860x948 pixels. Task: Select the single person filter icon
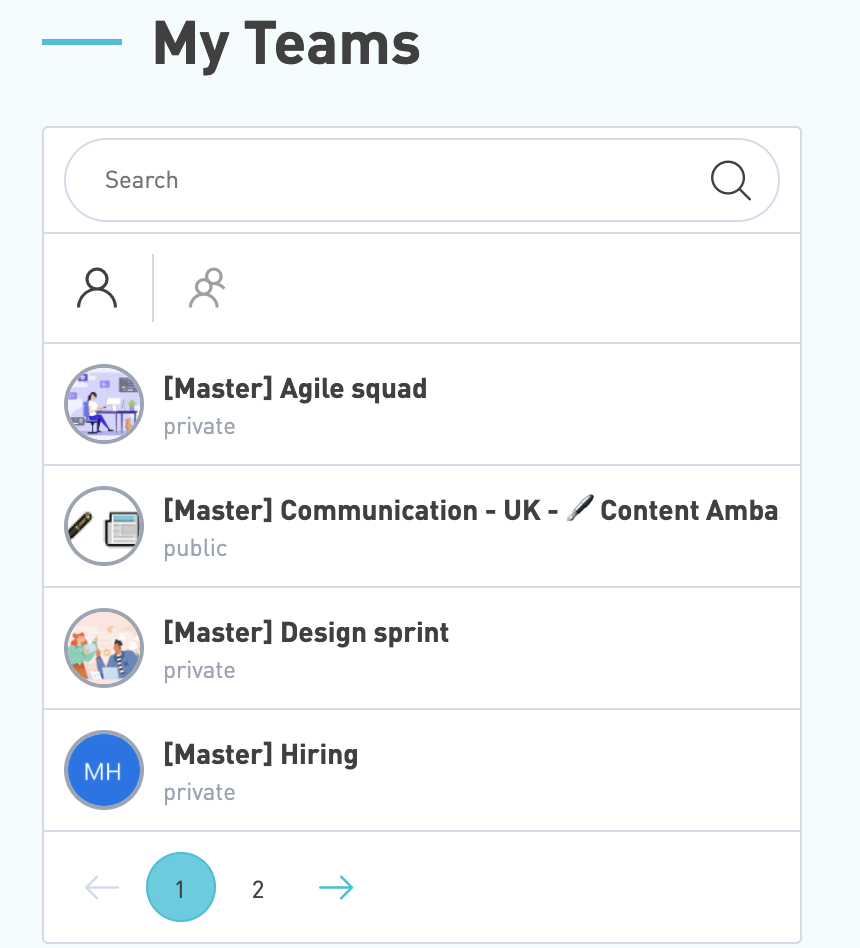point(97,288)
